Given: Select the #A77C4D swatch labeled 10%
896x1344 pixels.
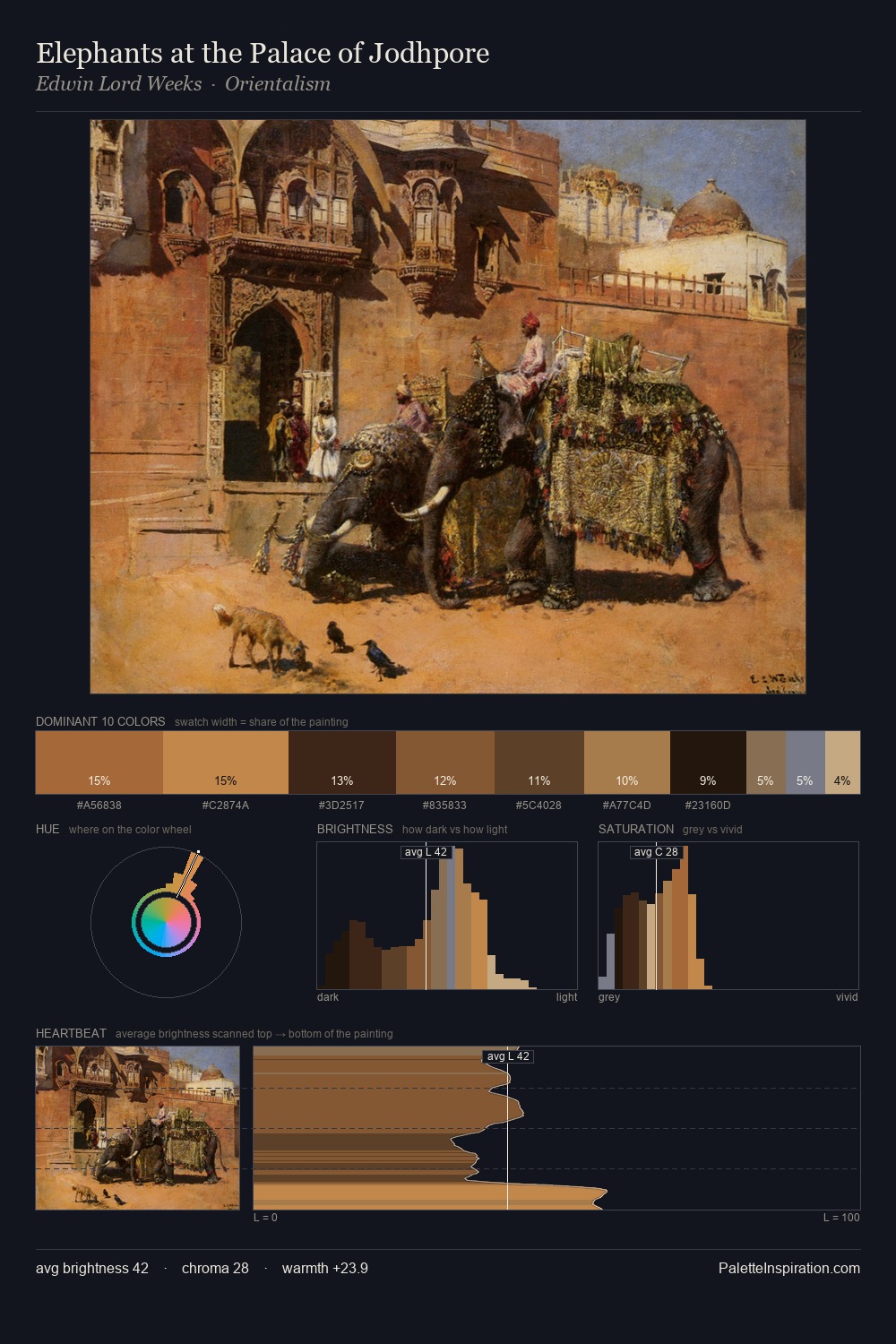Looking at the screenshot, I should [627, 762].
